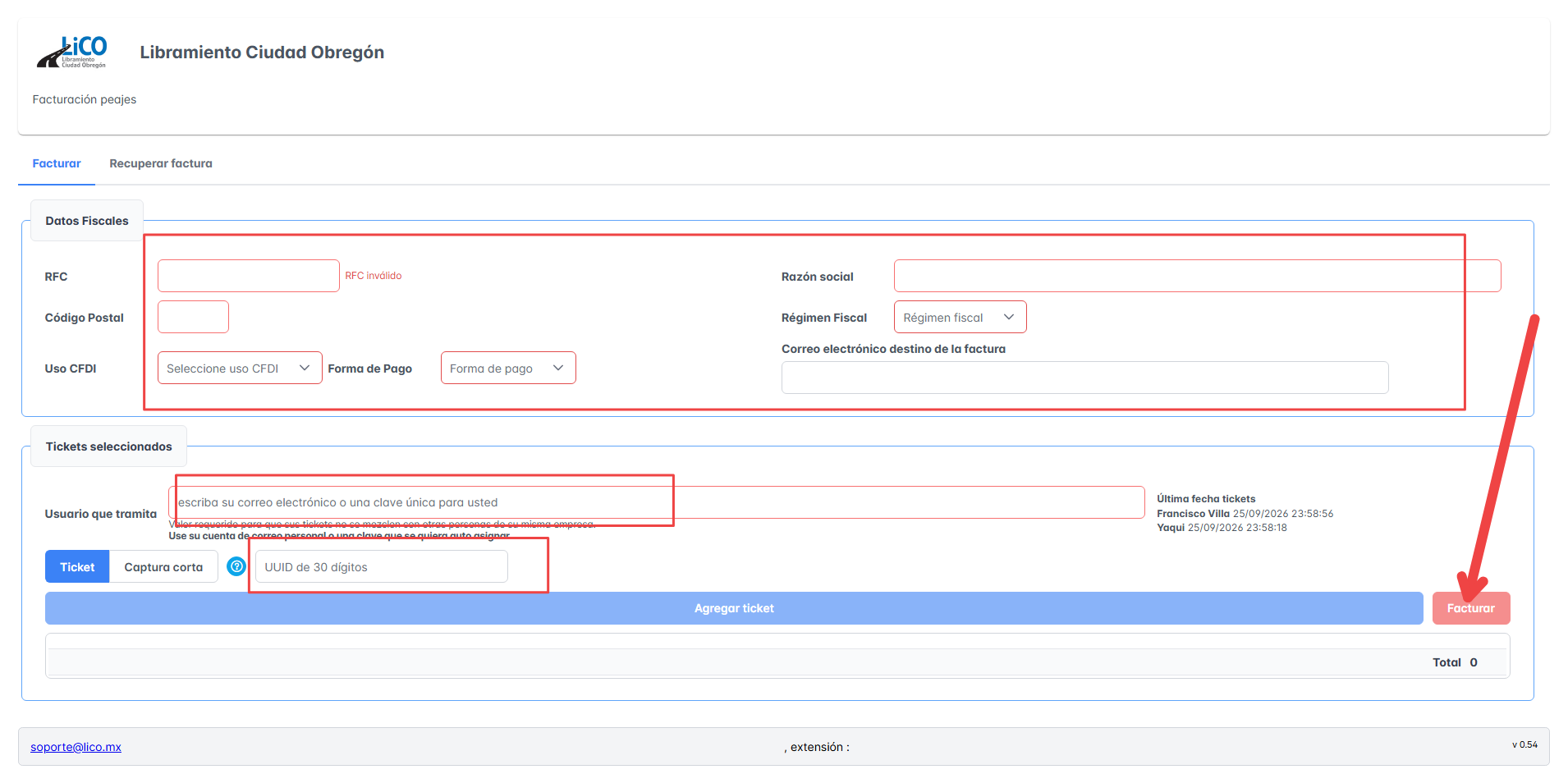Expand the Régimen fiscal dropdown
The width and height of the screenshot is (1568, 783).
tap(960, 318)
